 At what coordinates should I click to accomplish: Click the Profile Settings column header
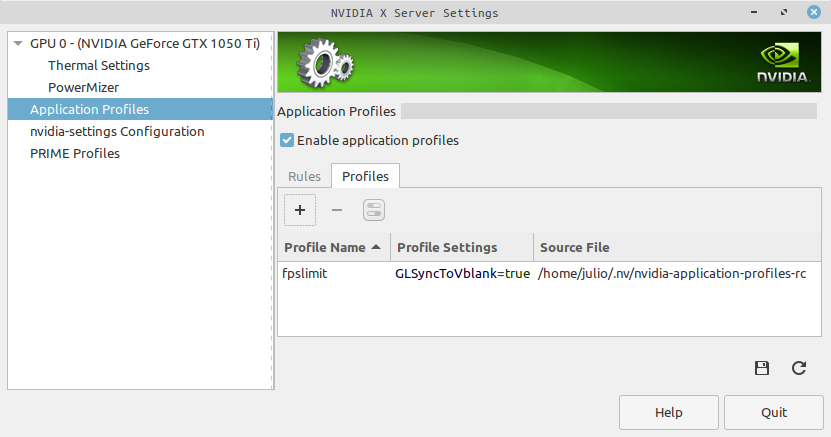coord(462,247)
